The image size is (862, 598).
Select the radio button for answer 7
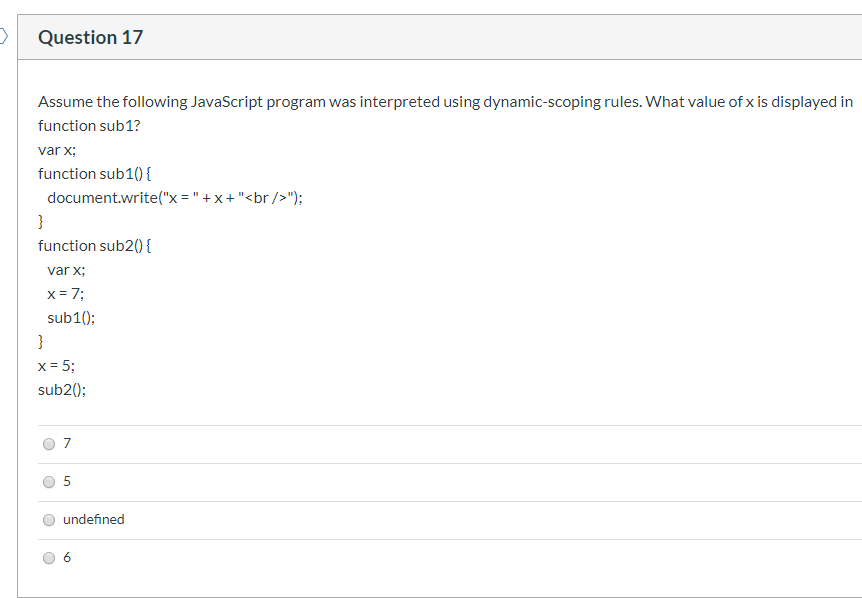[49, 444]
